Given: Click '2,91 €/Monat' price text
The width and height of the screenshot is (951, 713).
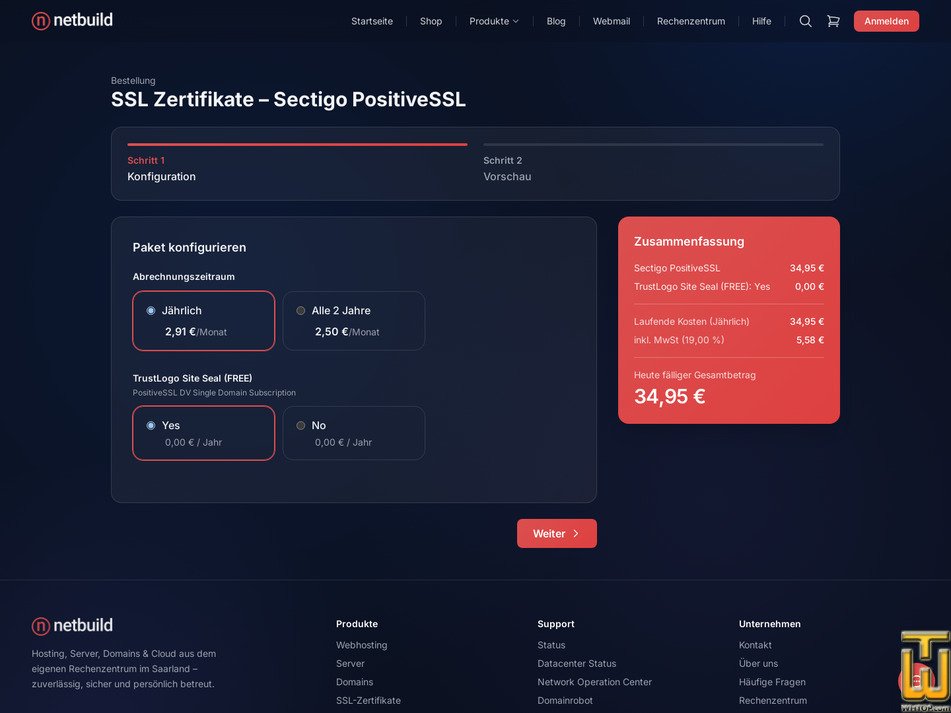Looking at the screenshot, I should [196, 332].
